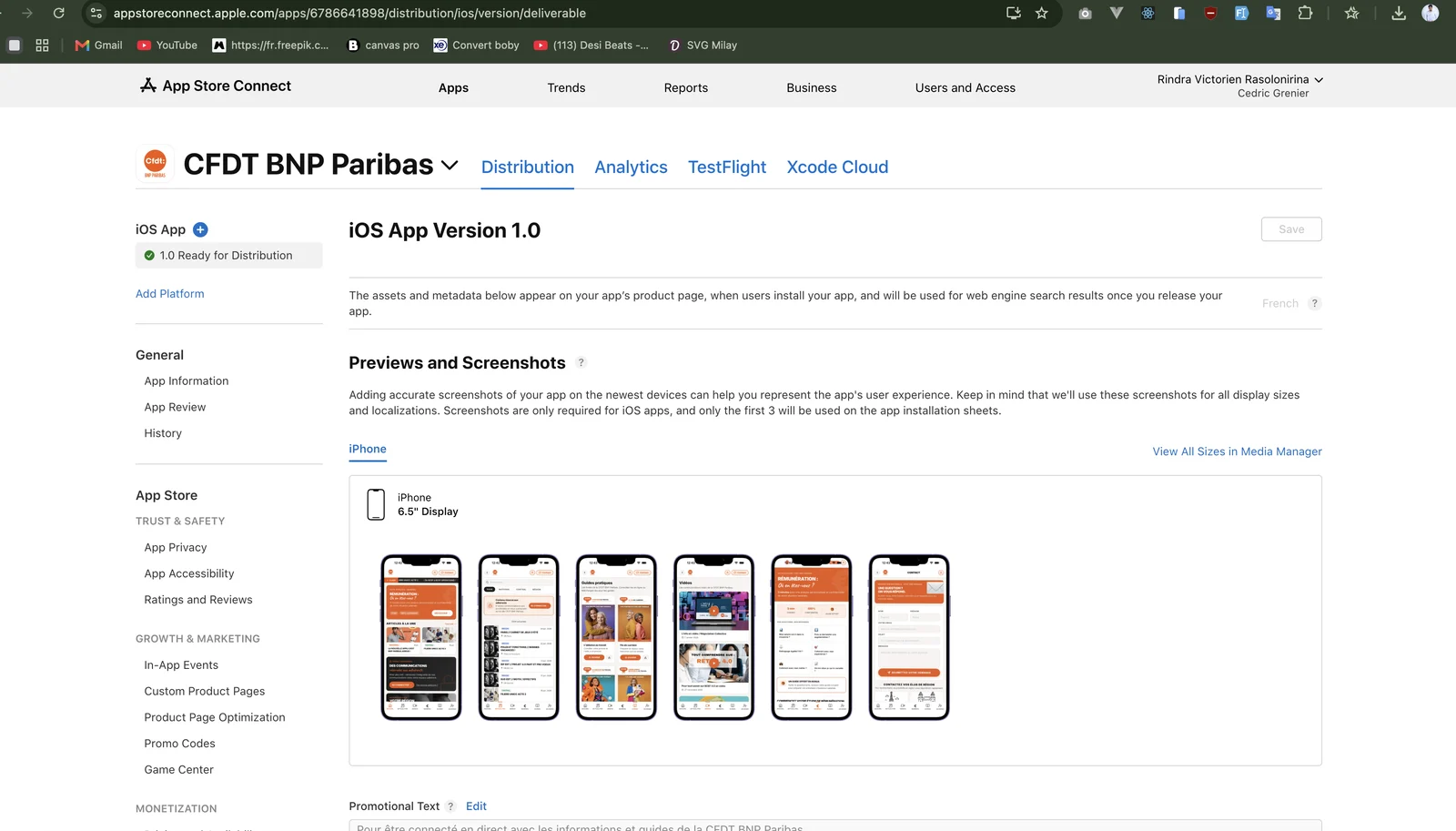Open the Google Translate extension icon
The height and width of the screenshot is (831, 1456).
pyautogui.click(x=1273, y=13)
